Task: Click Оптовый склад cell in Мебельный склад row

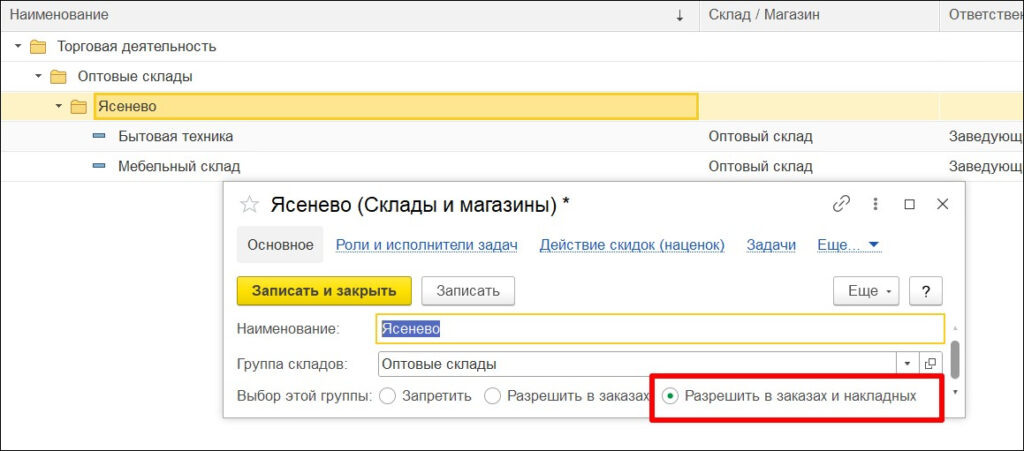Action: pyautogui.click(x=819, y=166)
